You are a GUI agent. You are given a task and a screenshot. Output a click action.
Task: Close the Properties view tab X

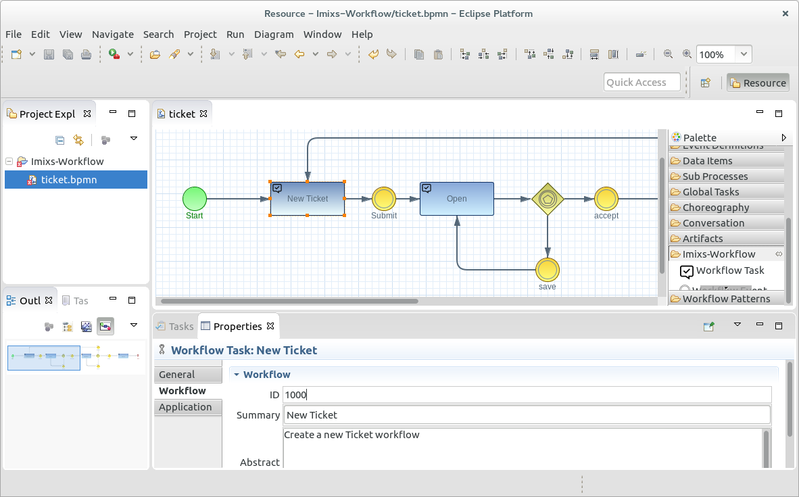(271, 326)
